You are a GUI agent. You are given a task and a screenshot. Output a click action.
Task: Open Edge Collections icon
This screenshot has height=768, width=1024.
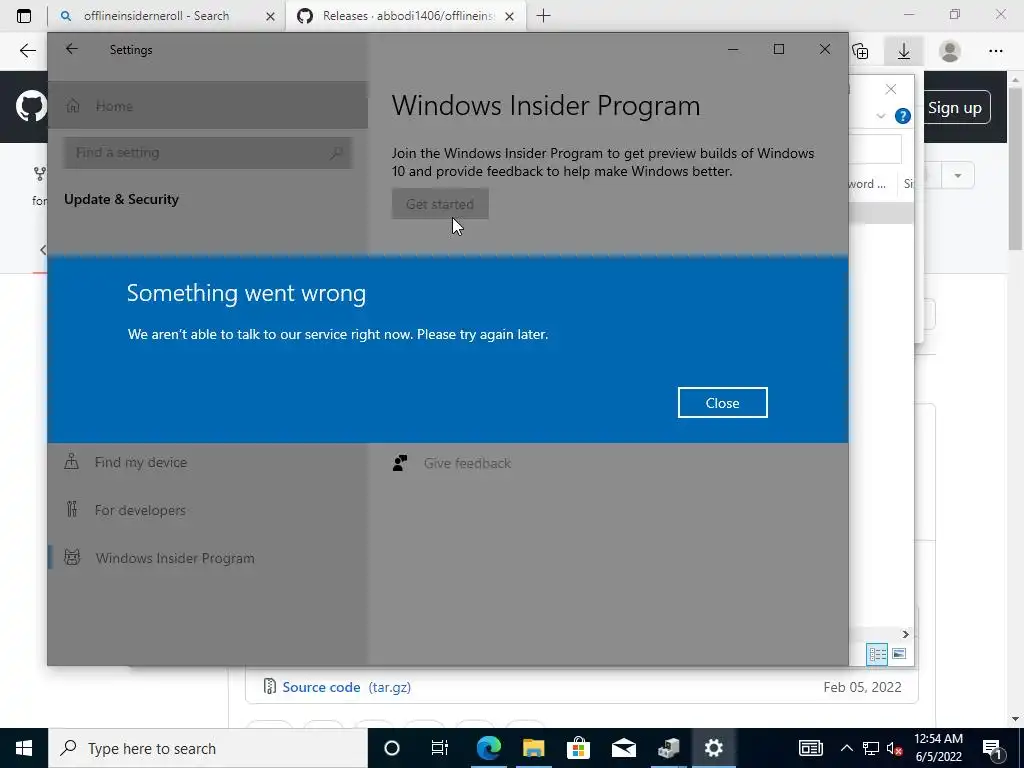(861, 51)
